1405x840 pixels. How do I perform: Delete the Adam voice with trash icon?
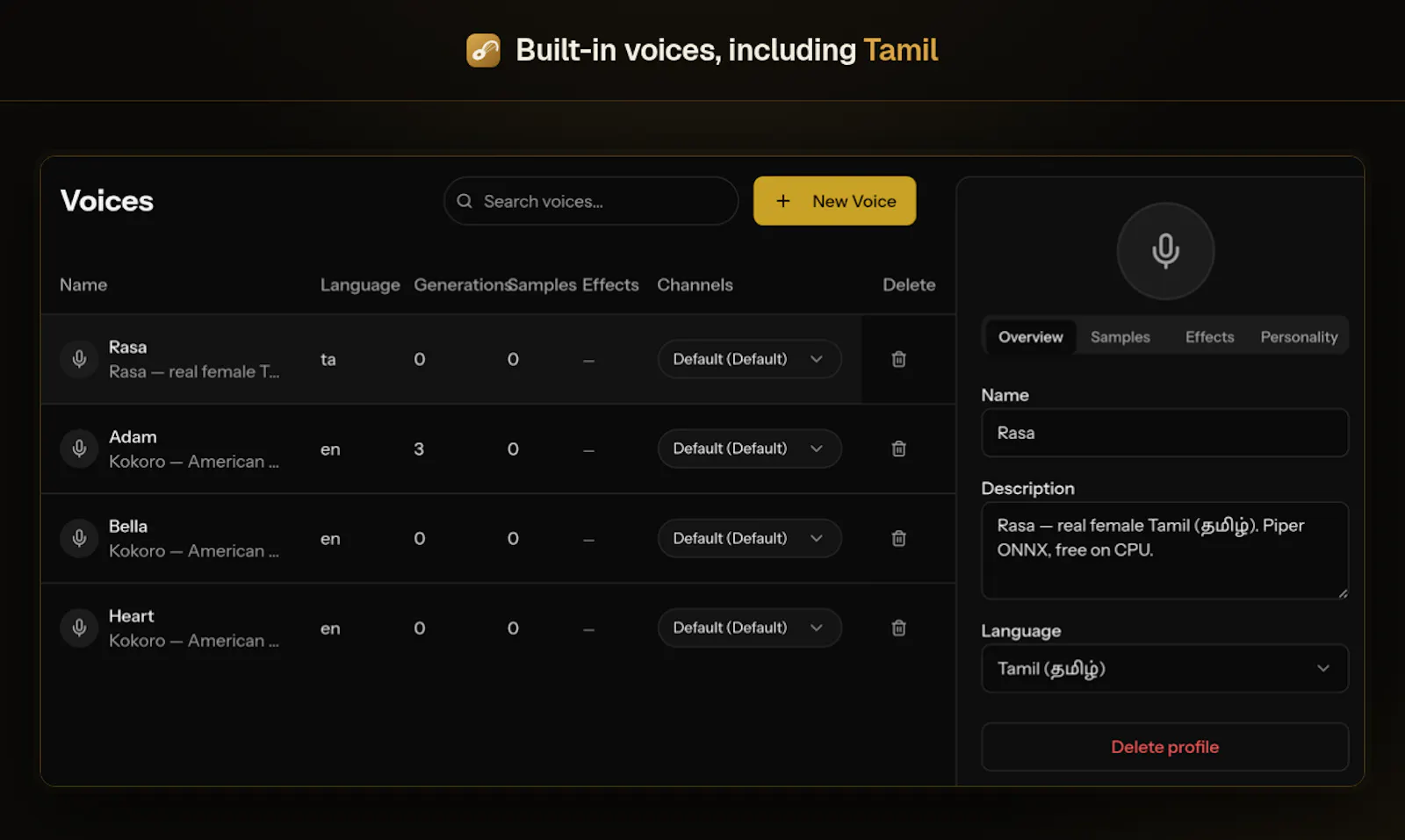tap(898, 449)
